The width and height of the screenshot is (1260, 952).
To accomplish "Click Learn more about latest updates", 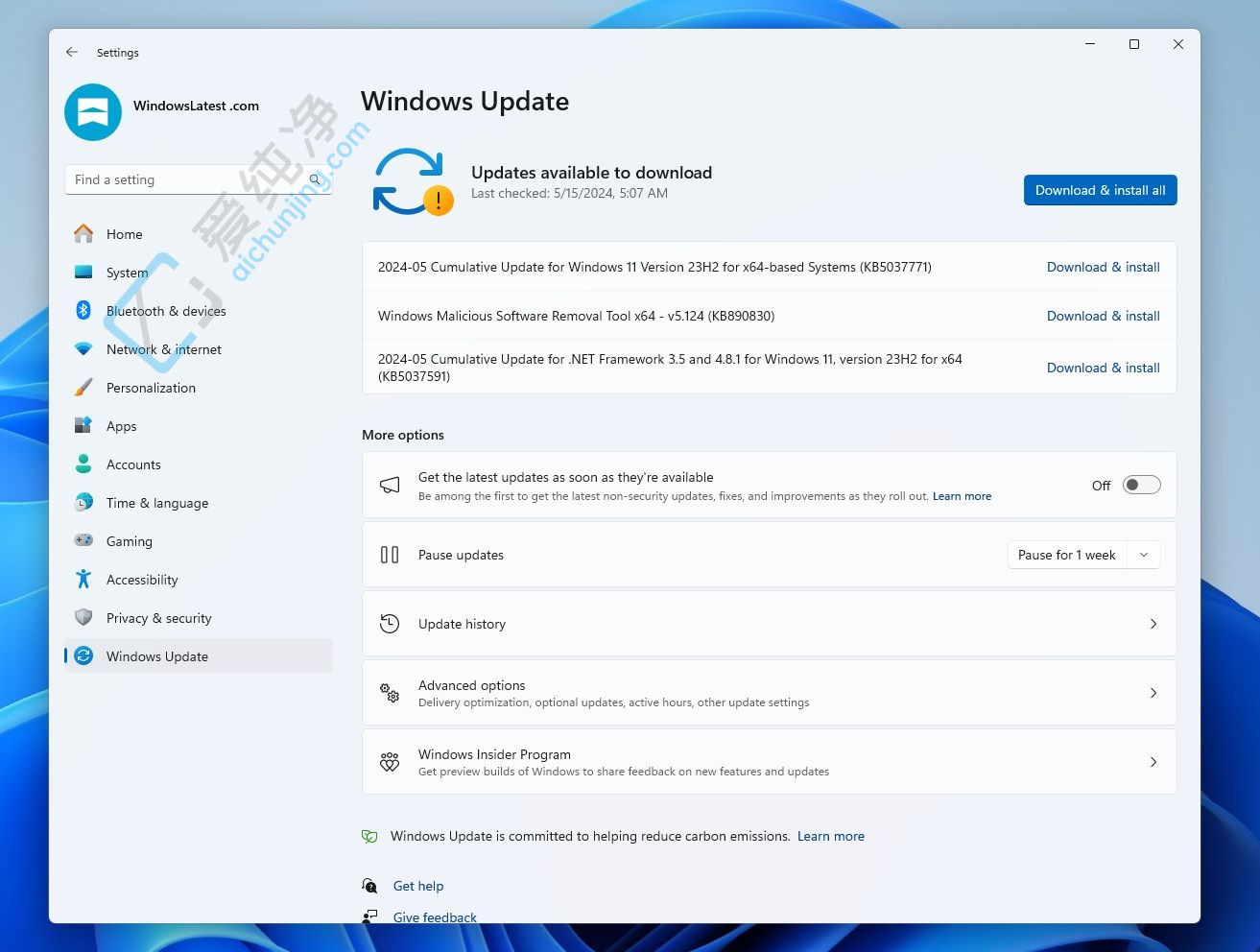I will click(962, 496).
